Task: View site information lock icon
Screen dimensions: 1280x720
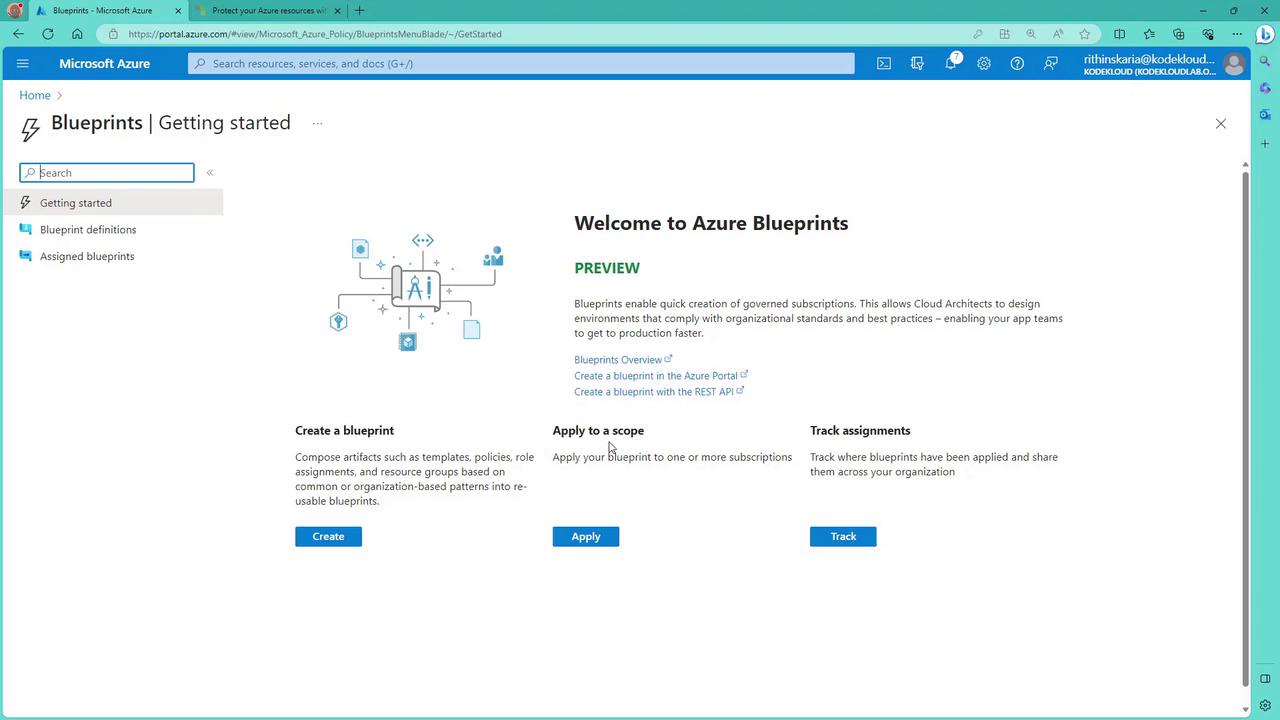Action: [113, 34]
